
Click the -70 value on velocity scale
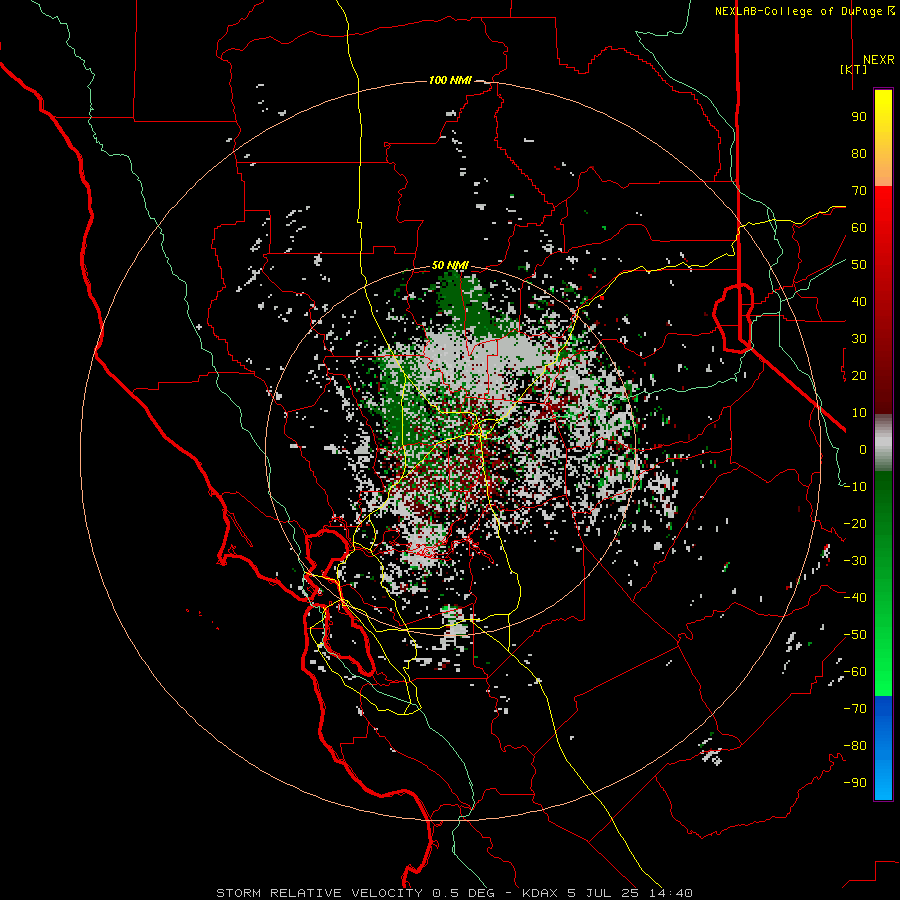point(855,709)
